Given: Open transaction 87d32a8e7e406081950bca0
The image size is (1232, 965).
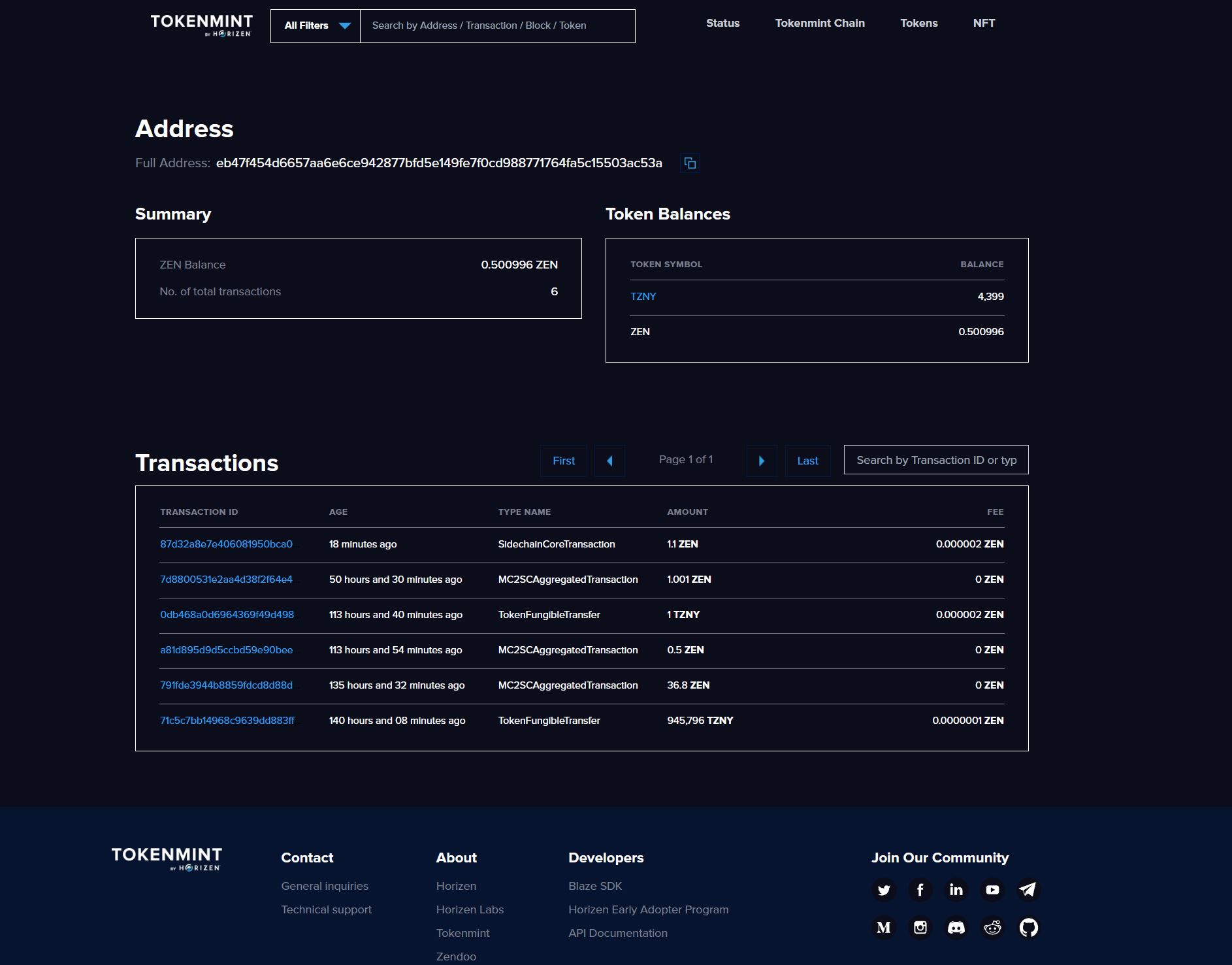Looking at the screenshot, I should (227, 544).
